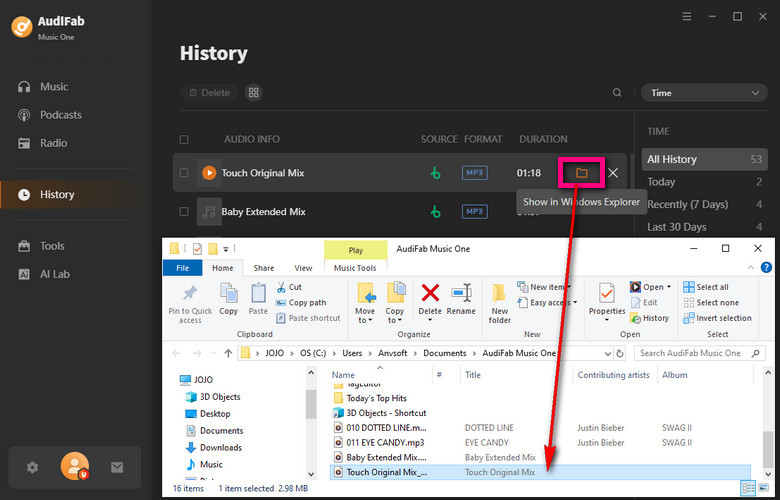Click the Paste ribbon button

click(x=258, y=300)
